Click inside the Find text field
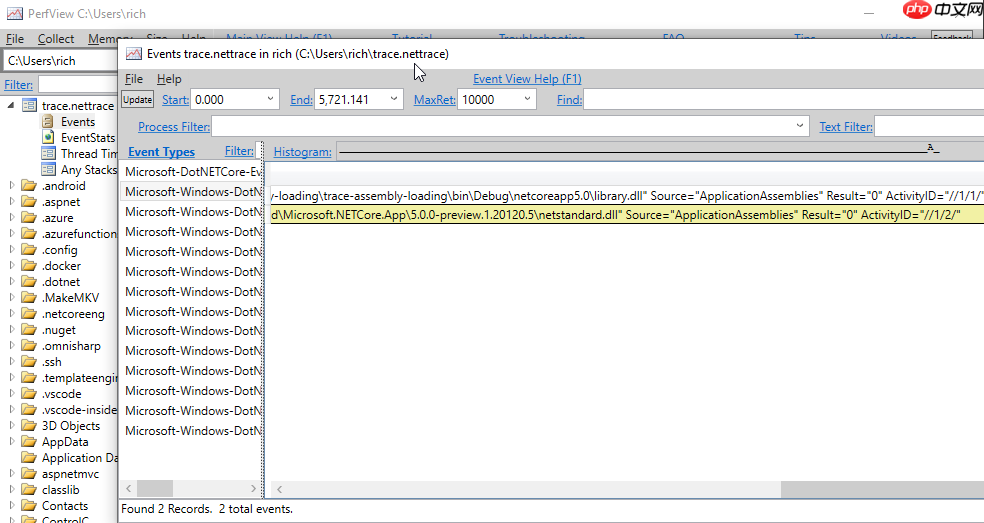This screenshot has width=984, height=523. pos(783,99)
